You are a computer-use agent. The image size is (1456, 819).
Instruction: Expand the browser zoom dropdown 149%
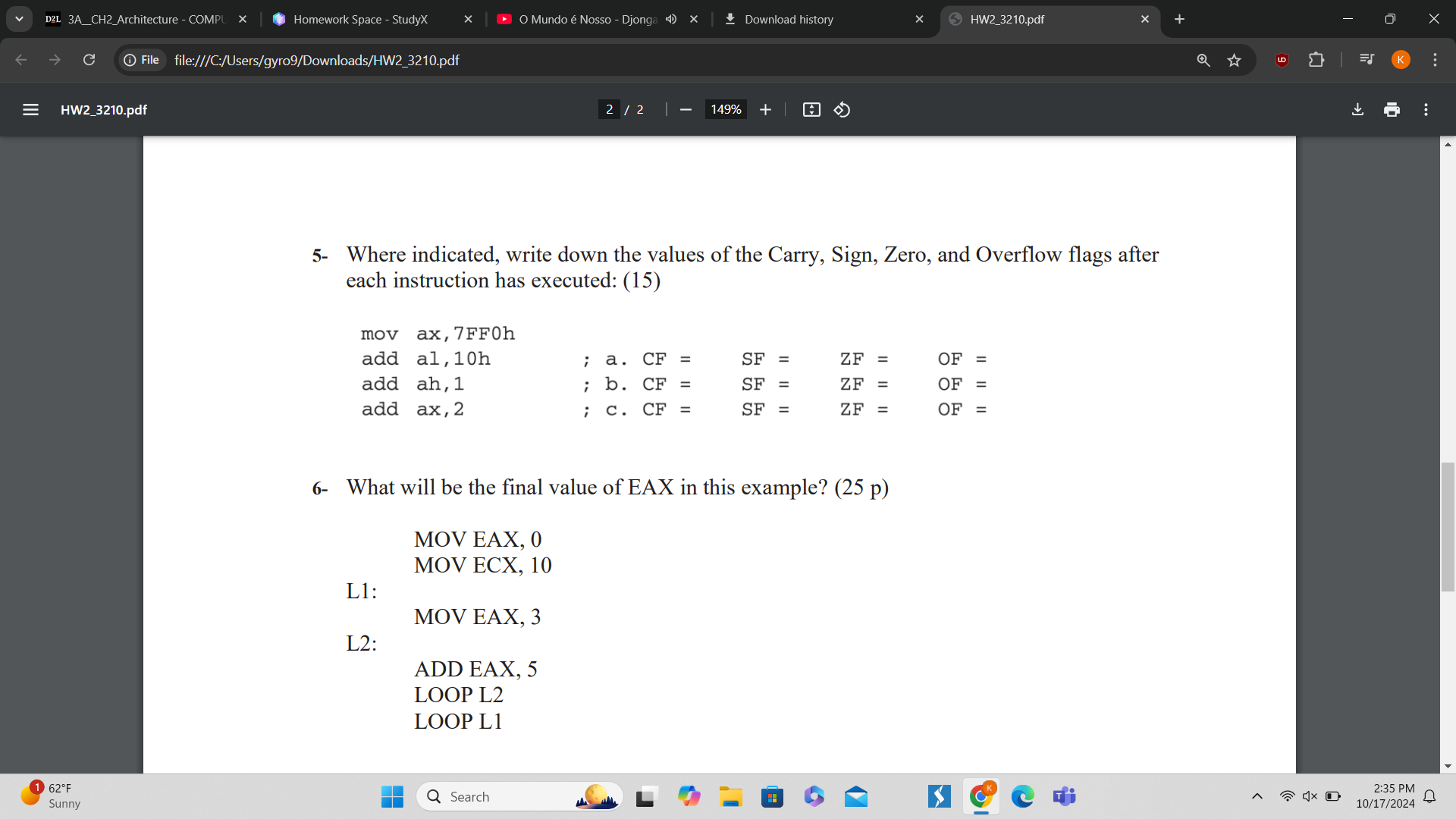[725, 109]
